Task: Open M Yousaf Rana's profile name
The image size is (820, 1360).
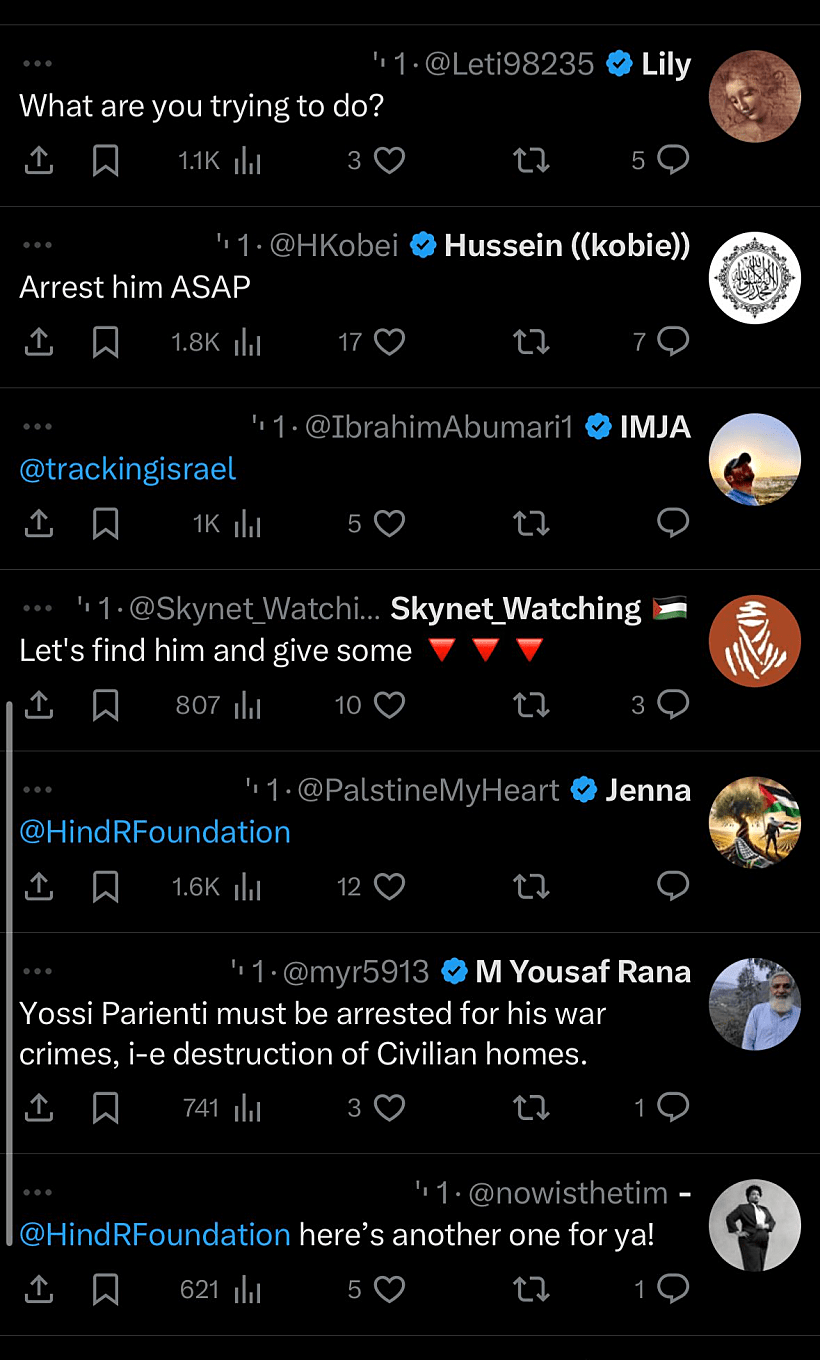Action: pos(583,971)
